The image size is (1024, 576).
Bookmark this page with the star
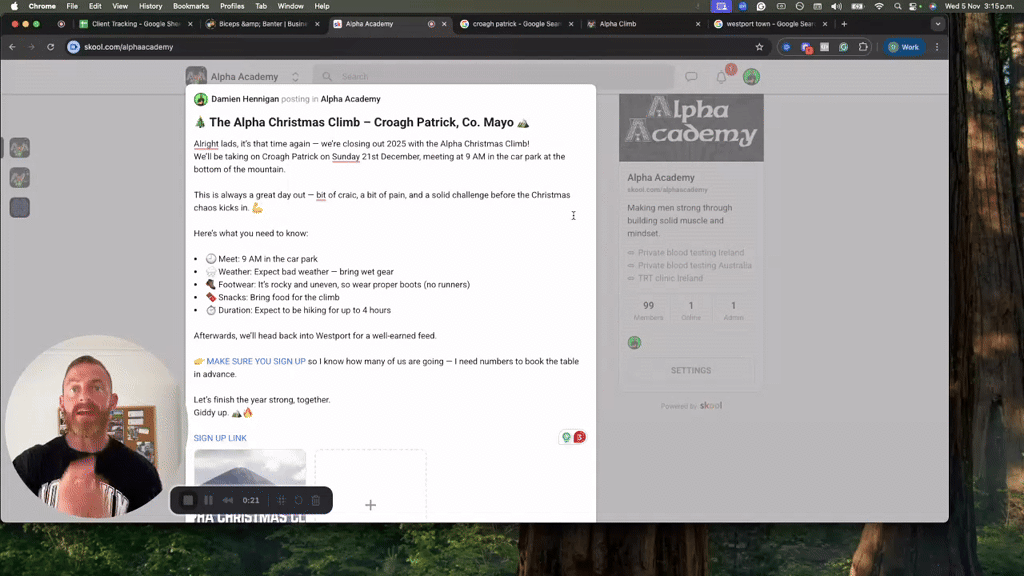[x=759, y=47]
